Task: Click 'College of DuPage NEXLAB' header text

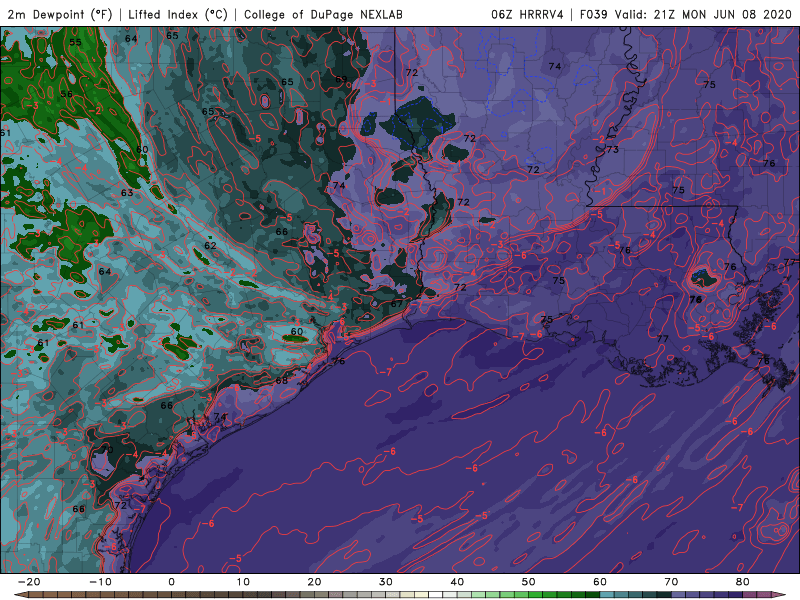Action: [323, 14]
